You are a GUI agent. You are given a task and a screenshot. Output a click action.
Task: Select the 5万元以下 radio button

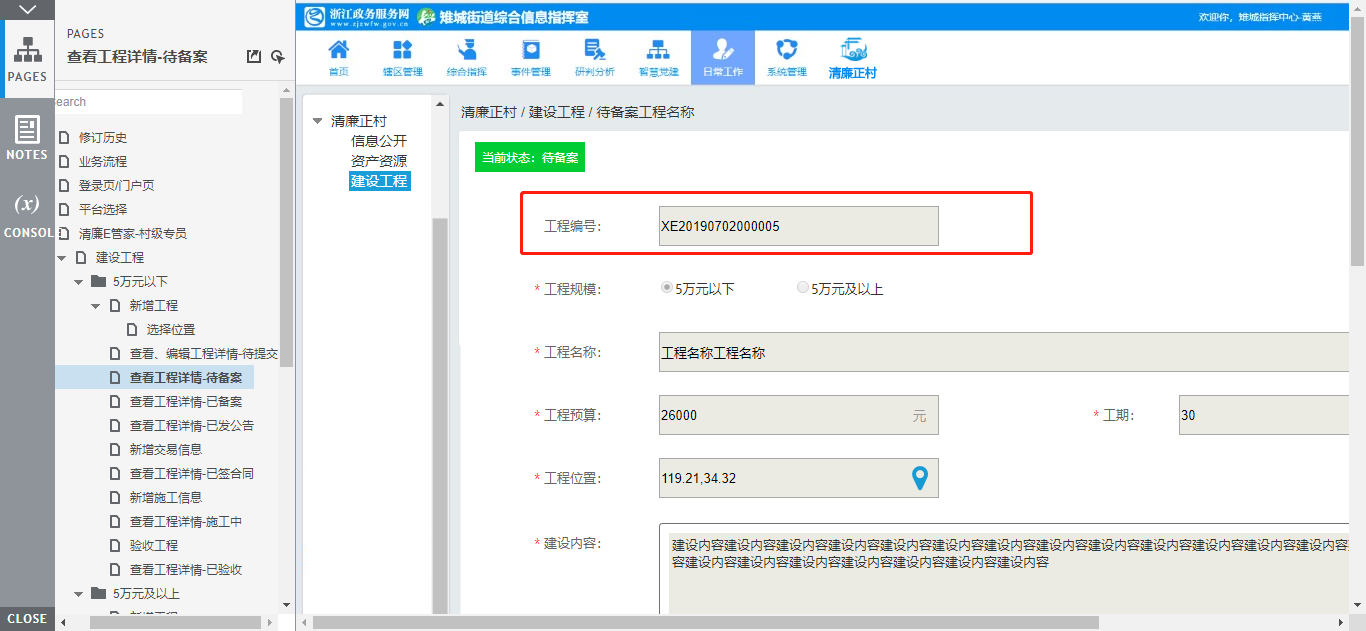click(x=667, y=288)
